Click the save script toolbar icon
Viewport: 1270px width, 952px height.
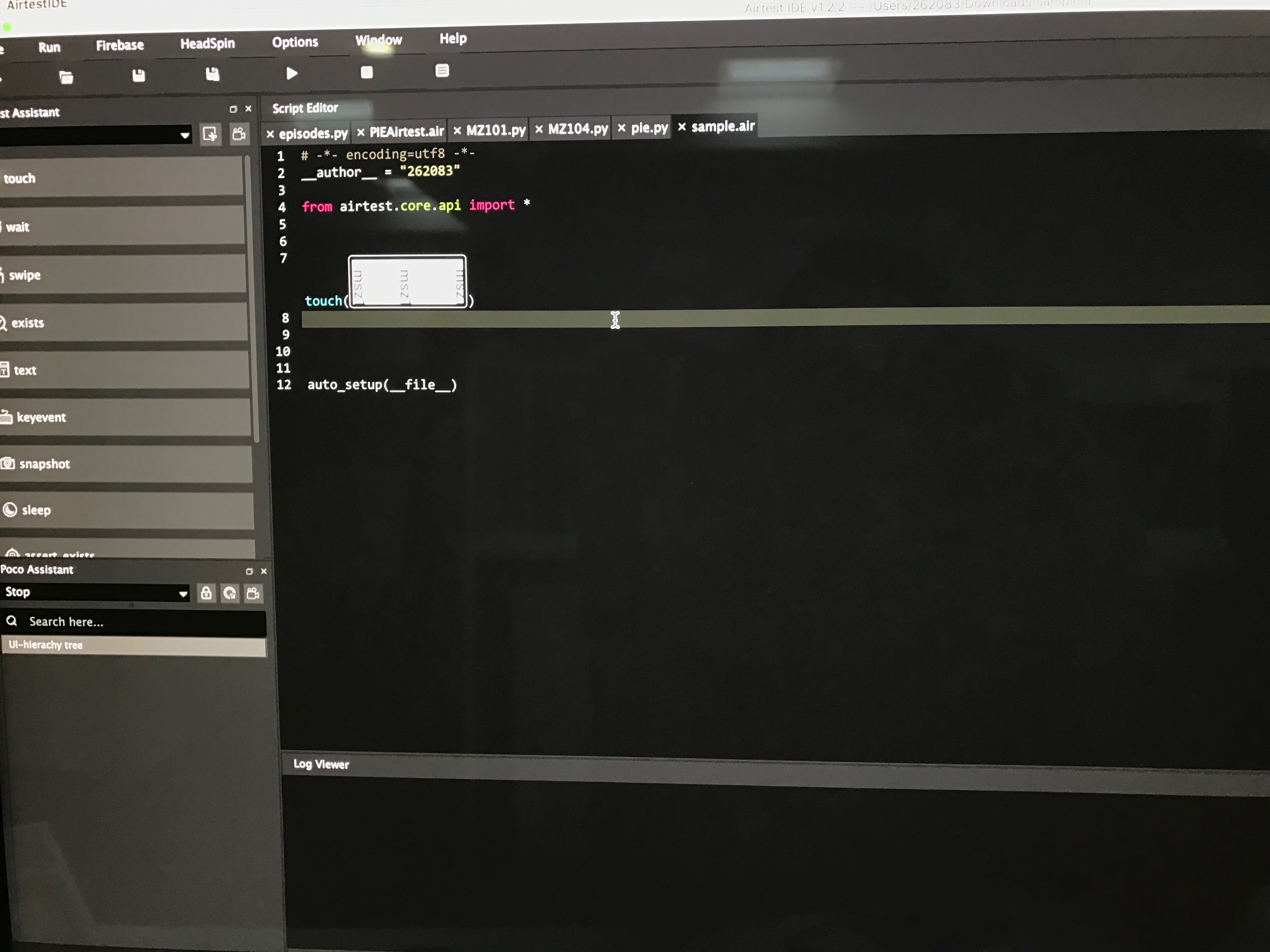(x=138, y=75)
